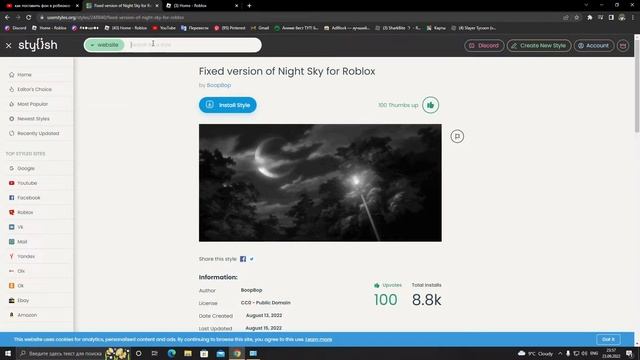Viewport: 640px width, 360px height.
Task: Open the browser extensions puzzle icon
Action: 589,18
